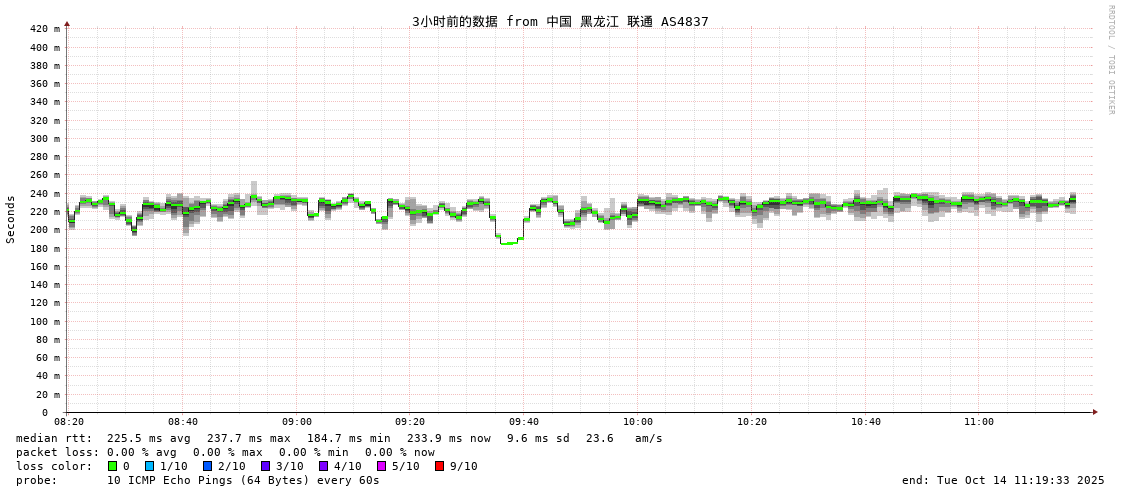
Task: Click the blue 2/10 loss swatch
Action: pos(207,466)
